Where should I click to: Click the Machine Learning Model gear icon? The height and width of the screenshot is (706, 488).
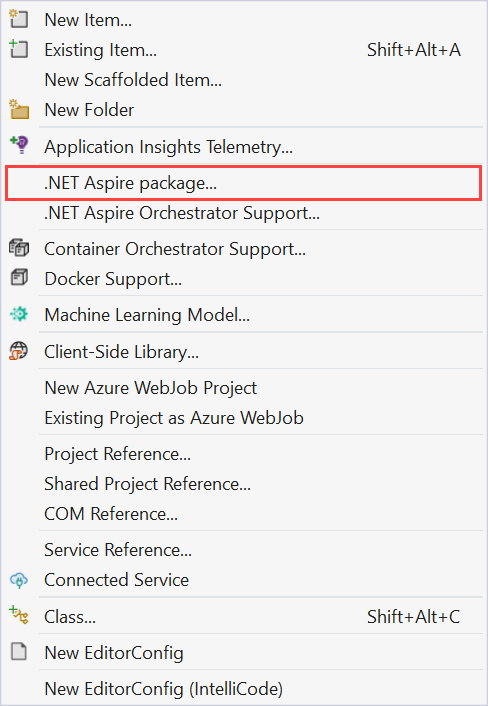pyautogui.click(x=19, y=314)
